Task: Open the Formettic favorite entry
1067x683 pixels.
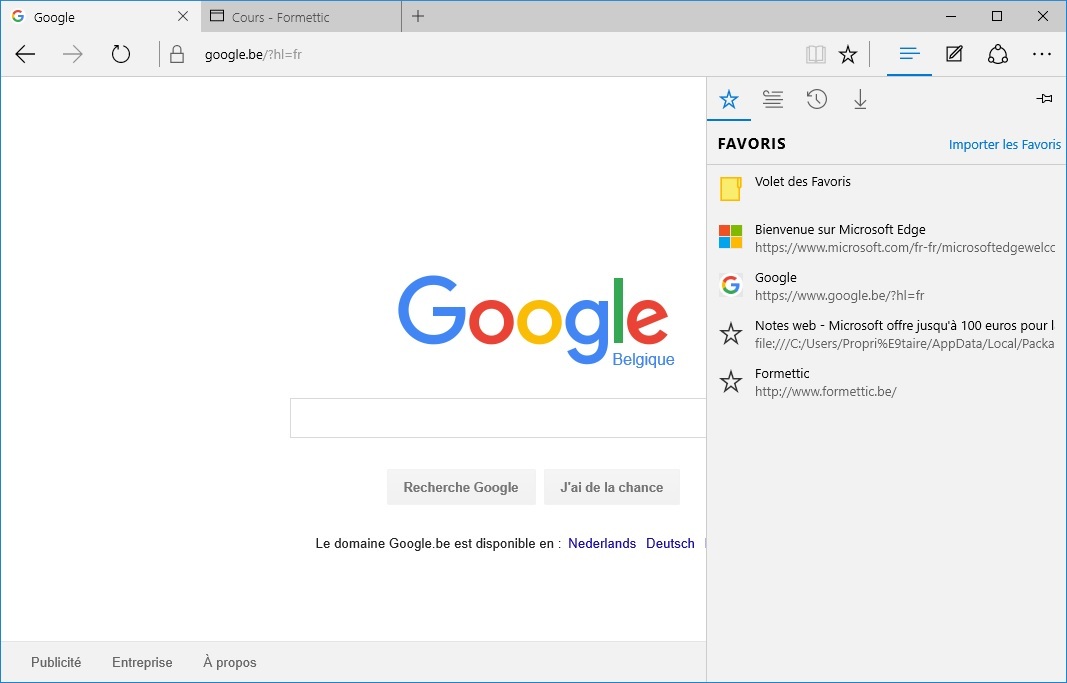Action: coord(886,382)
